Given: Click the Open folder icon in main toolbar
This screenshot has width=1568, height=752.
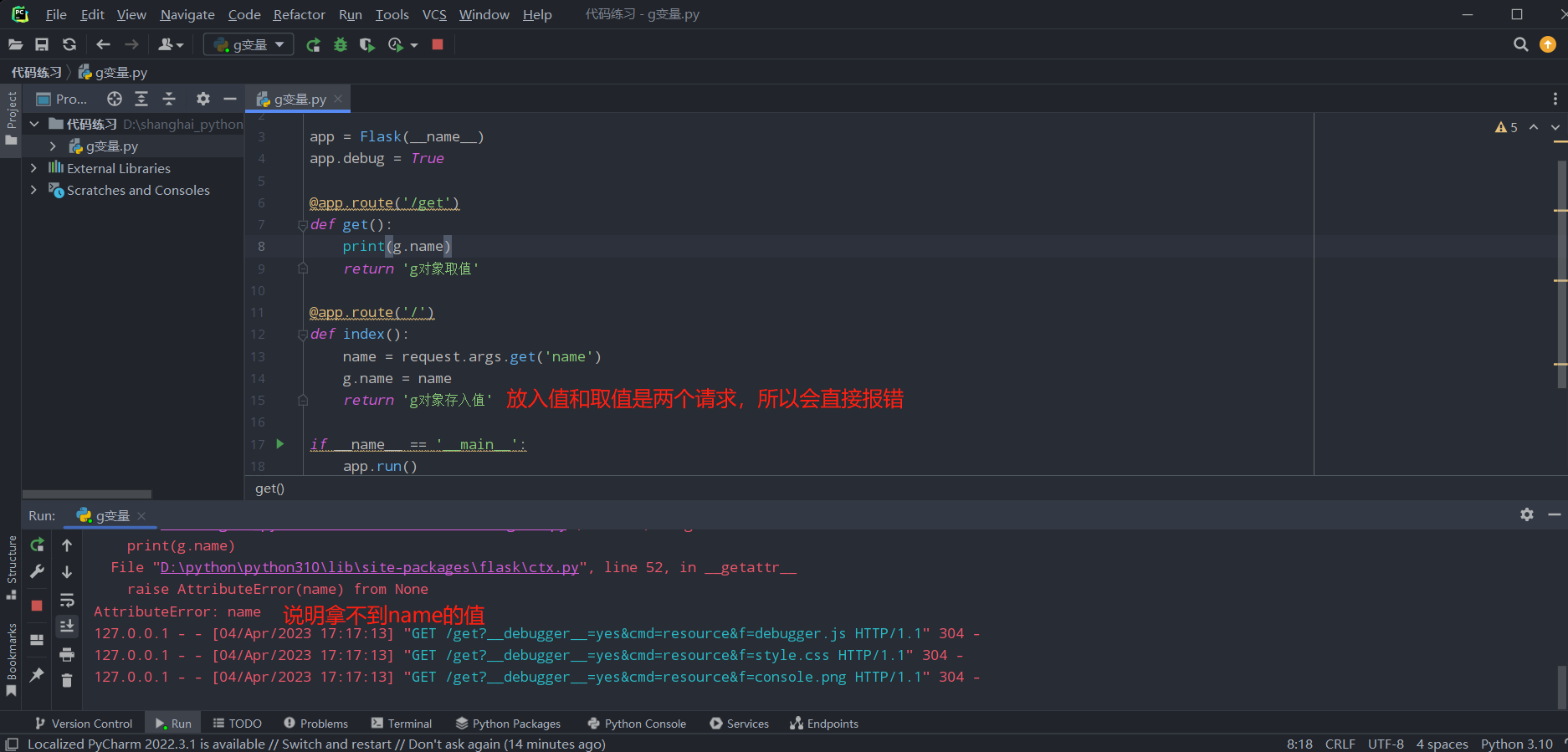Looking at the screenshot, I should pyautogui.click(x=15, y=44).
